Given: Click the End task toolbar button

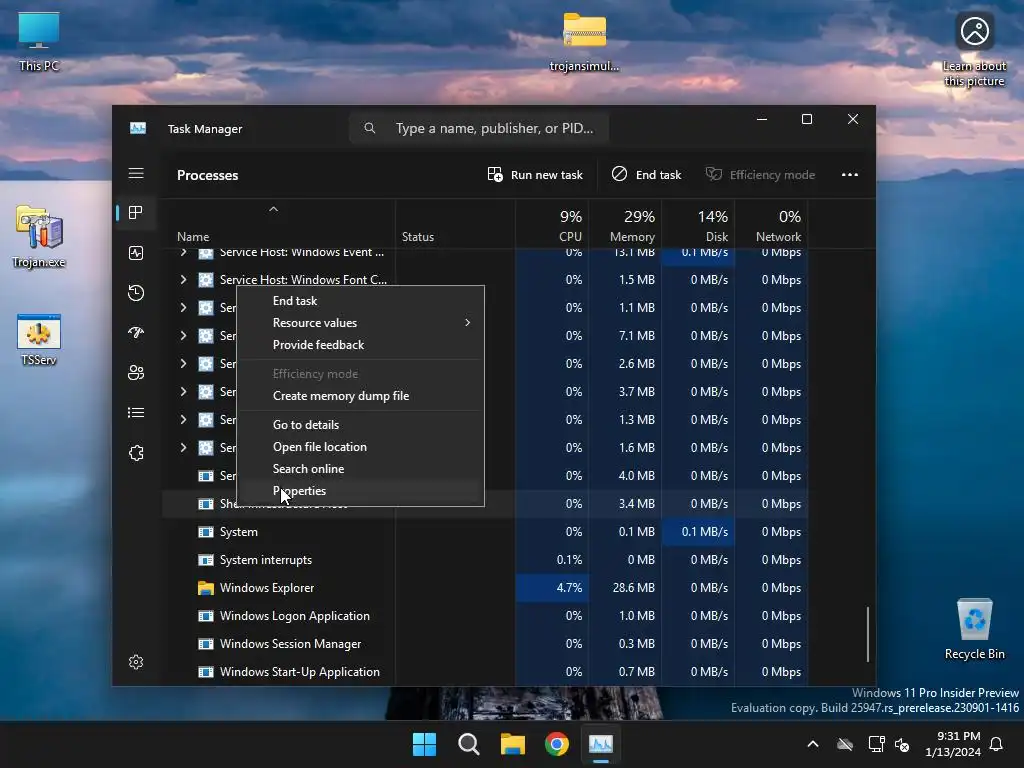Looking at the screenshot, I should (x=647, y=174).
